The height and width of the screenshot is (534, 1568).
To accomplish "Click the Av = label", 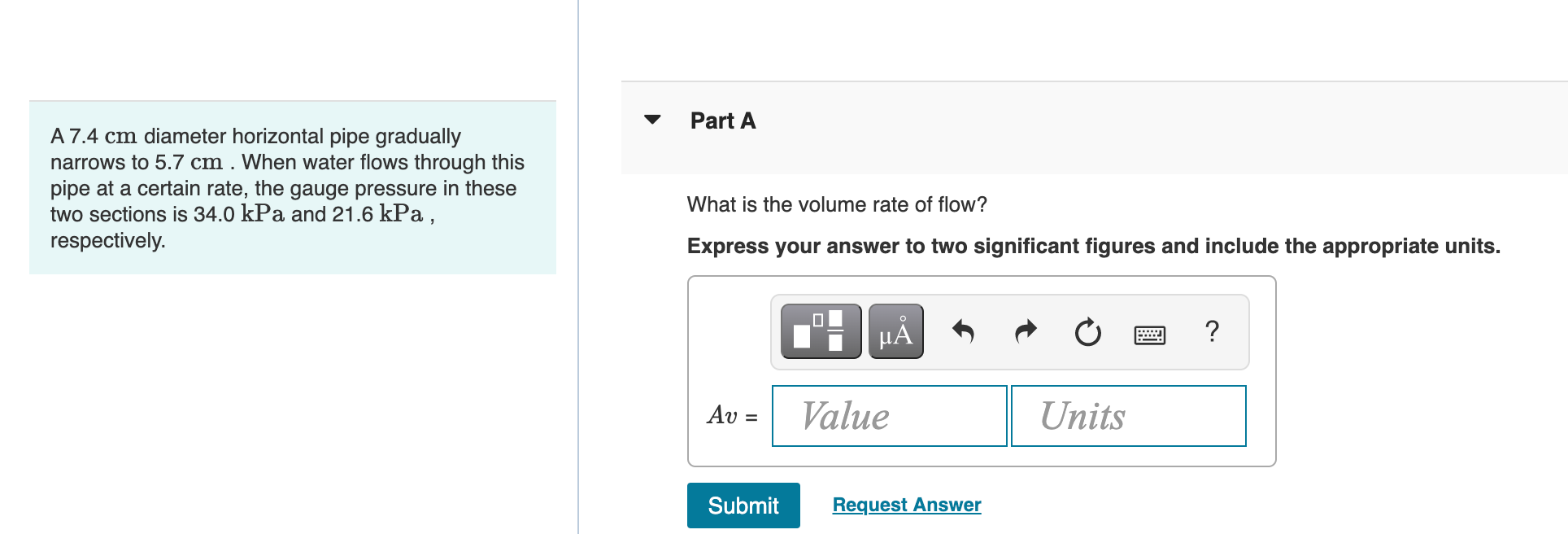I will pyautogui.click(x=732, y=416).
